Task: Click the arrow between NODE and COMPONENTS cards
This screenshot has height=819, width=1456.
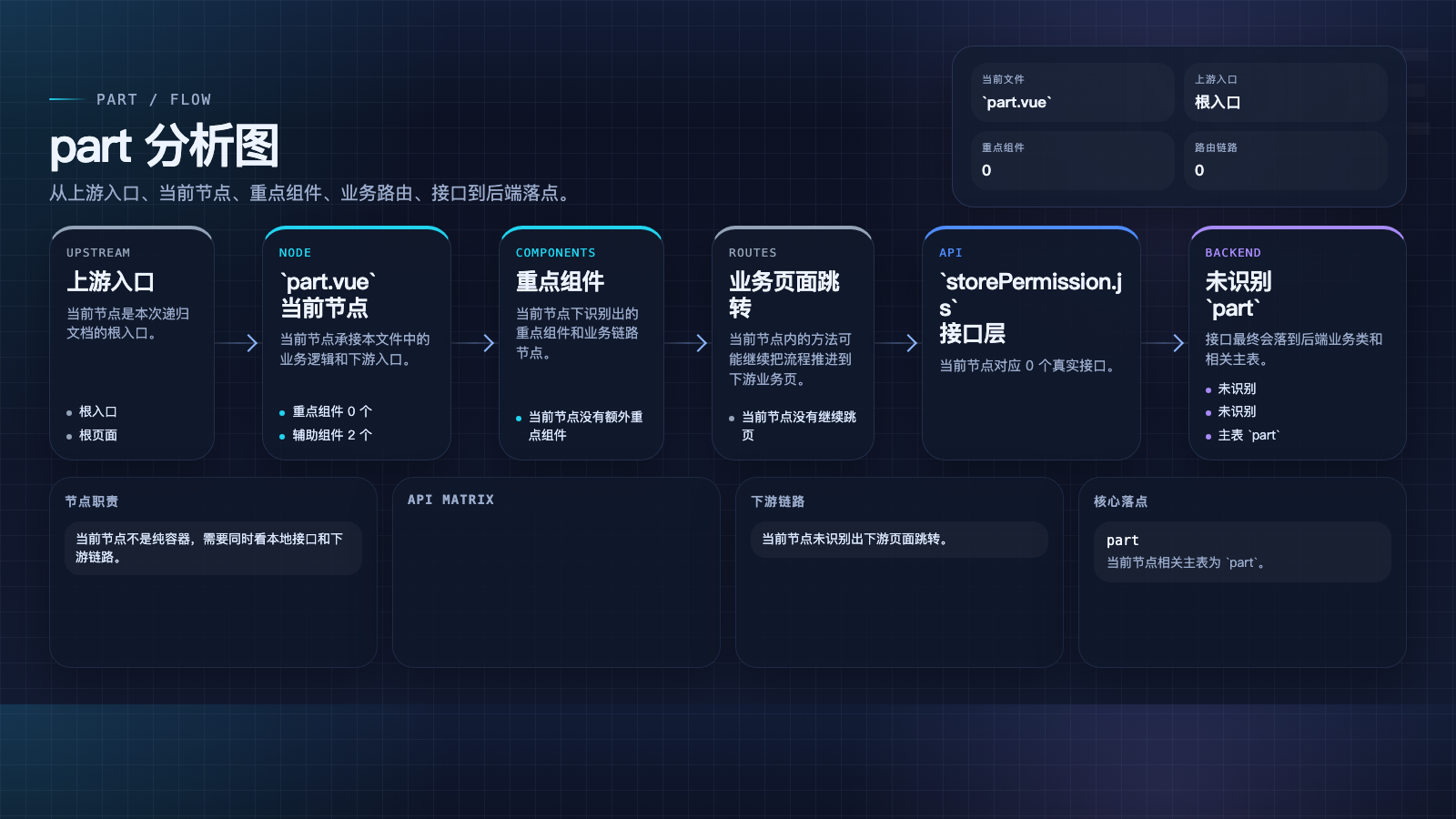Action: pos(474,343)
